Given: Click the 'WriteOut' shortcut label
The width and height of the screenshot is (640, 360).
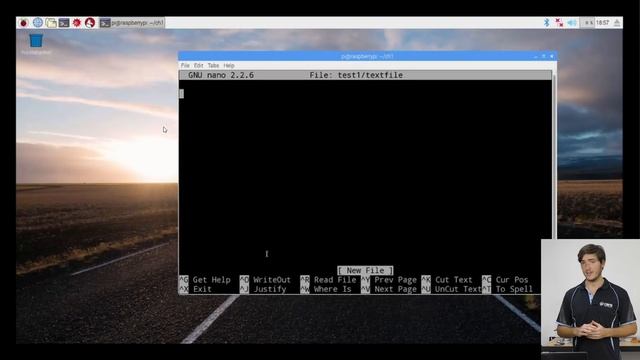Looking at the screenshot, I should pyautogui.click(x=272, y=280).
